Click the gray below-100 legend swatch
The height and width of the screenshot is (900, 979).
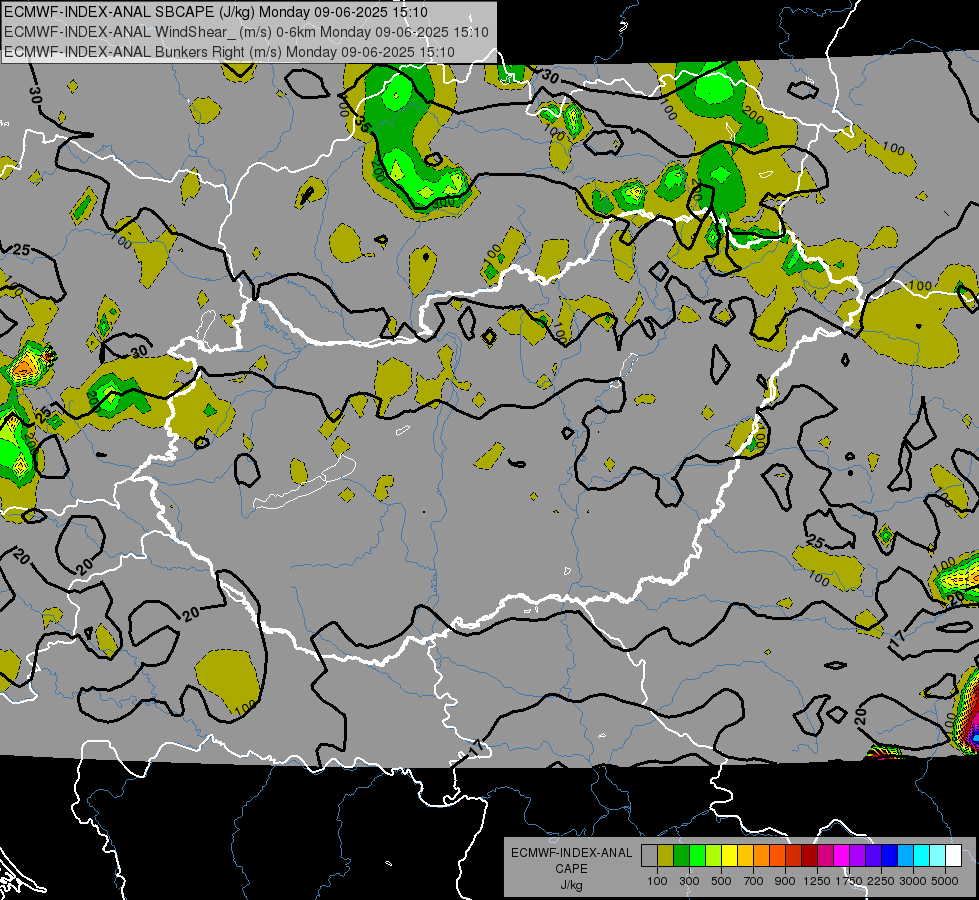(x=649, y=855)
